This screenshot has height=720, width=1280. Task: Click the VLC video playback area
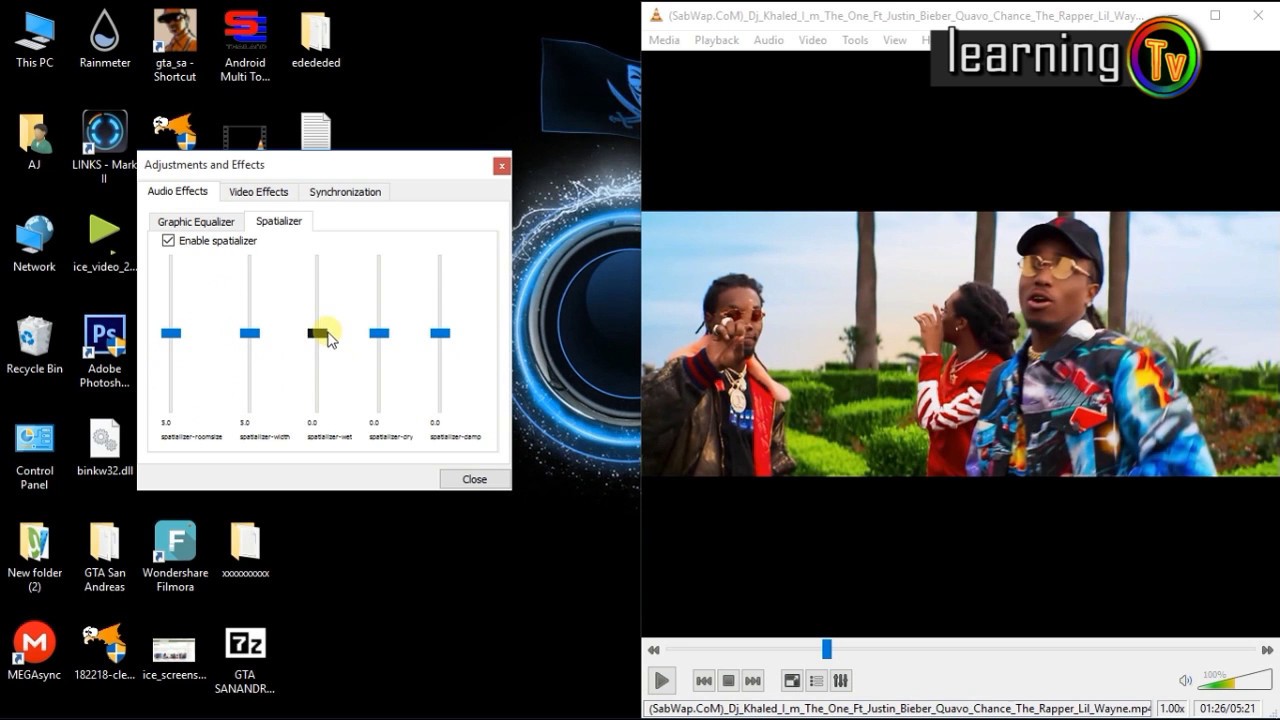[960, 343]
